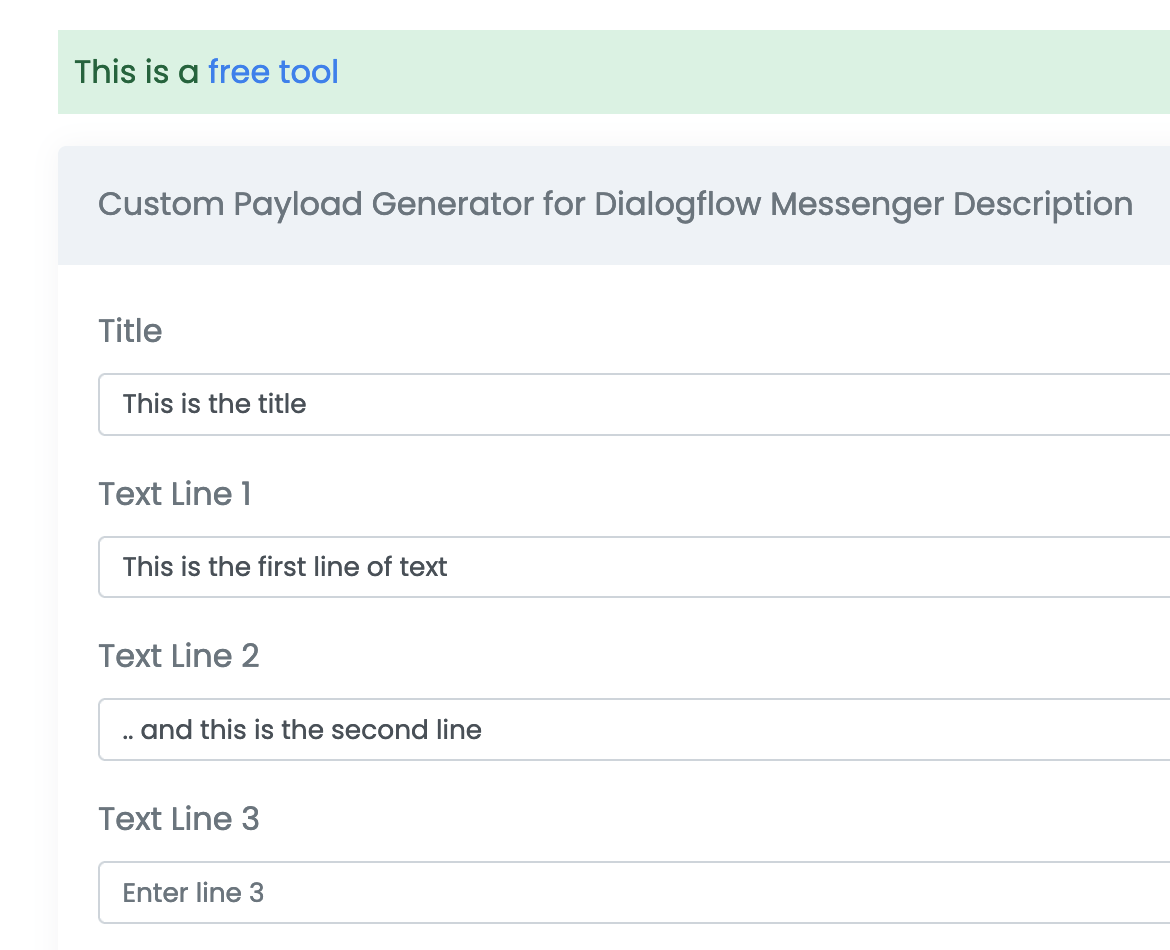Click the "Title" label
The width and height of the screenshot is (1170, 950).
click(131, 331)
